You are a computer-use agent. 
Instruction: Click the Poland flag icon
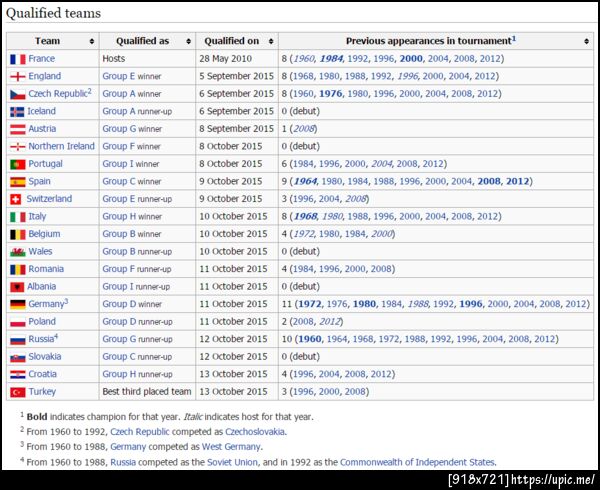point(18,322)
